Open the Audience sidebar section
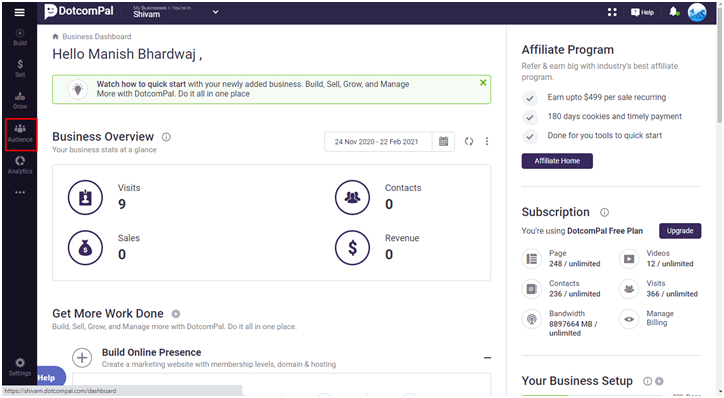 (20, 133)
